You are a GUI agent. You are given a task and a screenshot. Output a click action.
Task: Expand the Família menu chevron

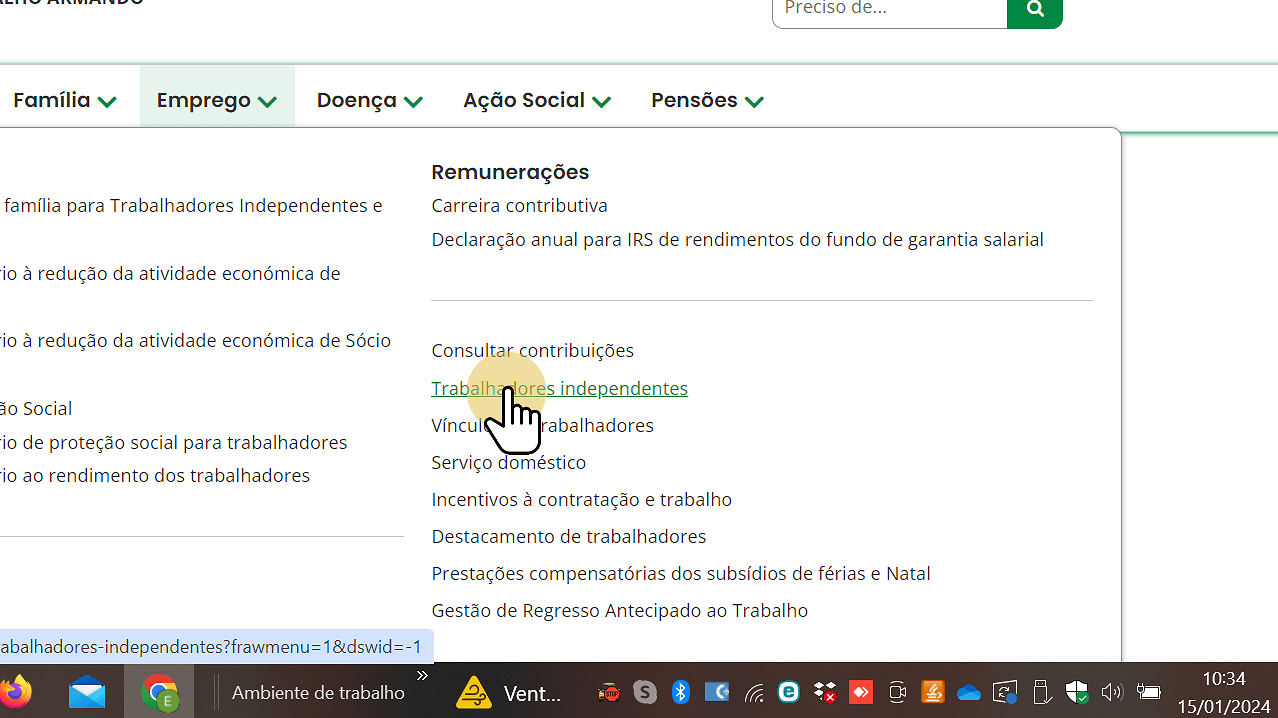(107, 101)
